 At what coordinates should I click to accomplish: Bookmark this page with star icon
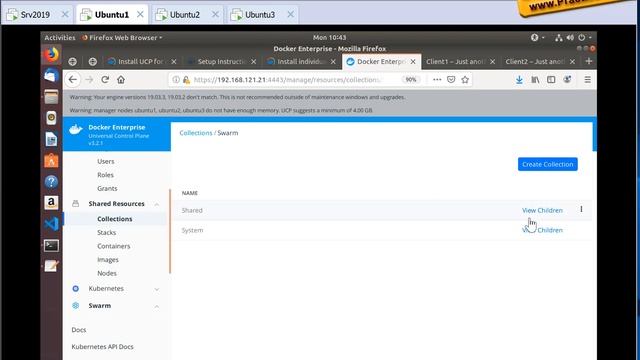[x=465, y=80]
